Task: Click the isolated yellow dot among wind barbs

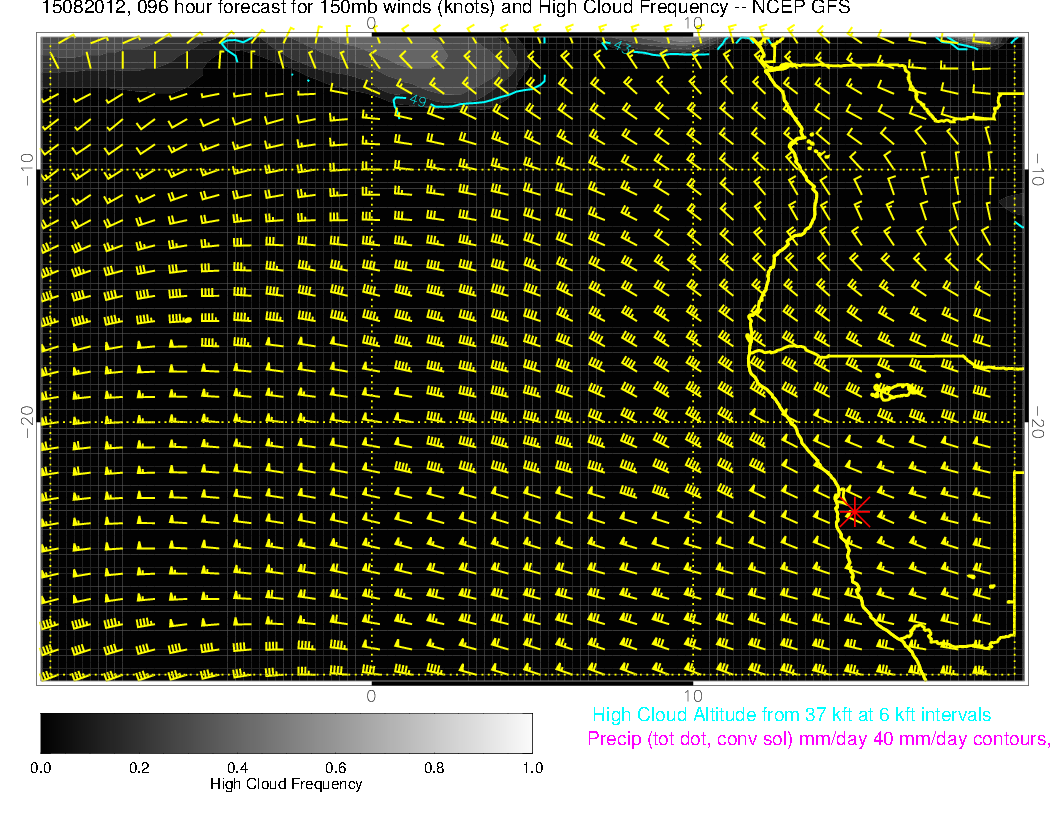Action: point(188,319)
